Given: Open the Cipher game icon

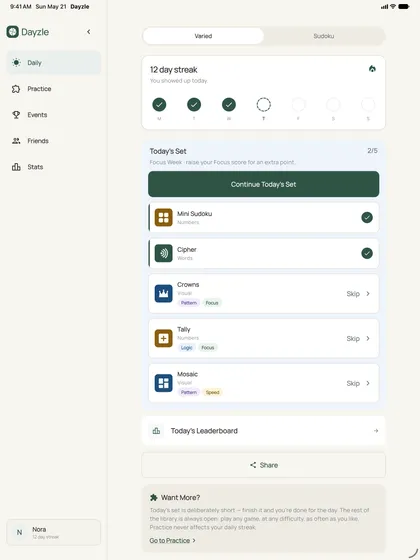Looking at the screenshot, I should point(164,253).
